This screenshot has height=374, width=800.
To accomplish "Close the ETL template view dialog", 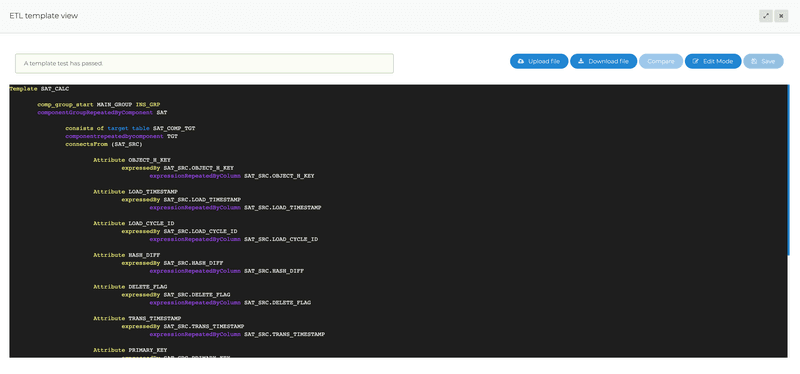I will click(x=781, y=16).
